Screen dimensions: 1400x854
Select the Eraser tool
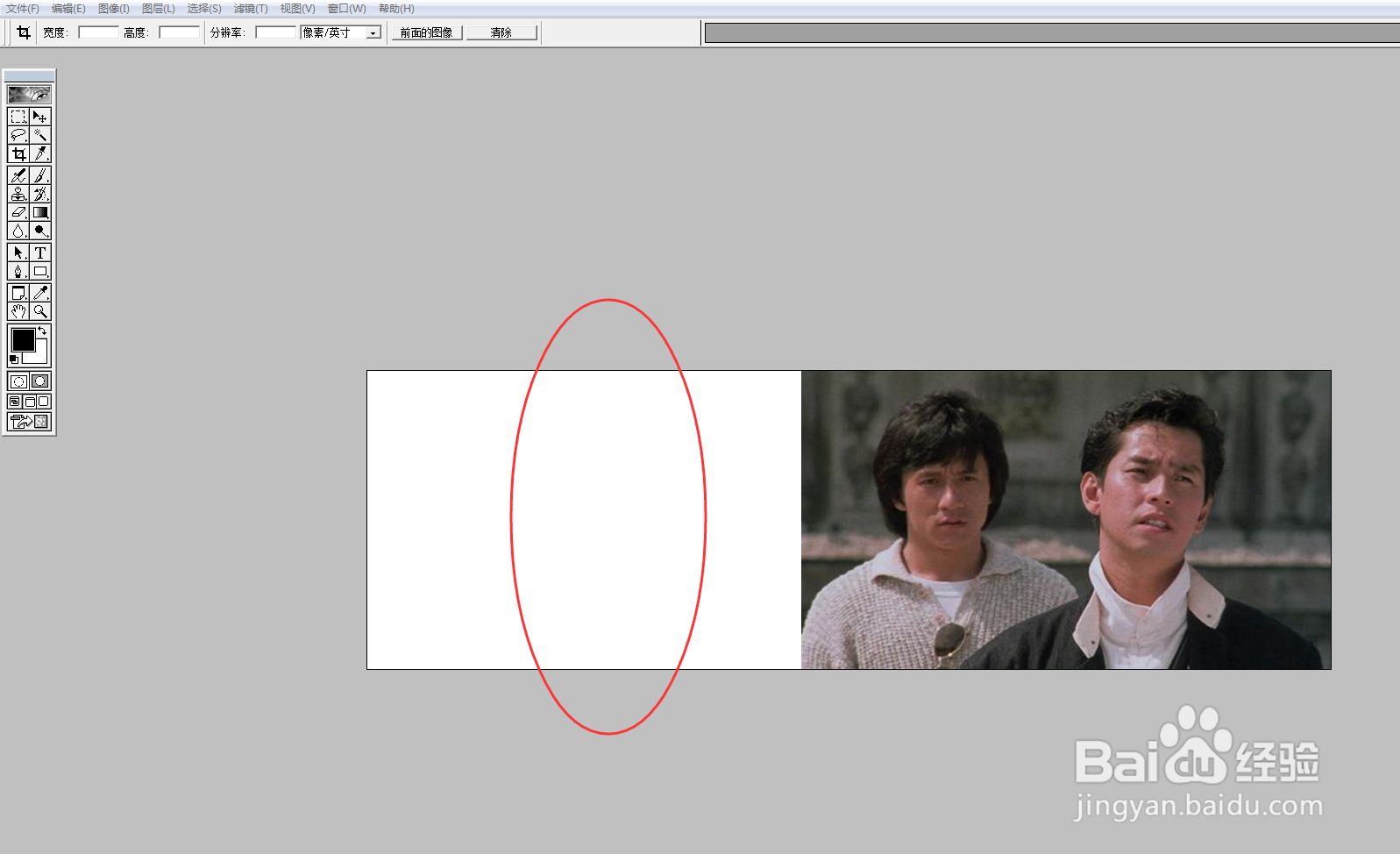(18, 212)
